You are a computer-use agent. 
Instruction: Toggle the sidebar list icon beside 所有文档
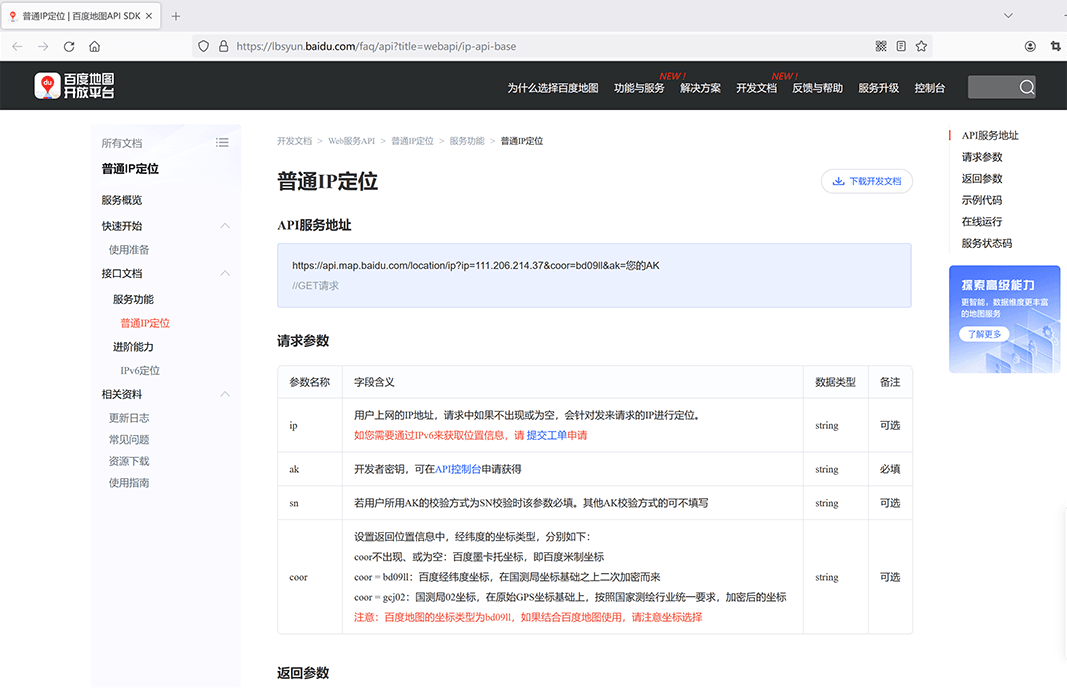coord(222,143)
